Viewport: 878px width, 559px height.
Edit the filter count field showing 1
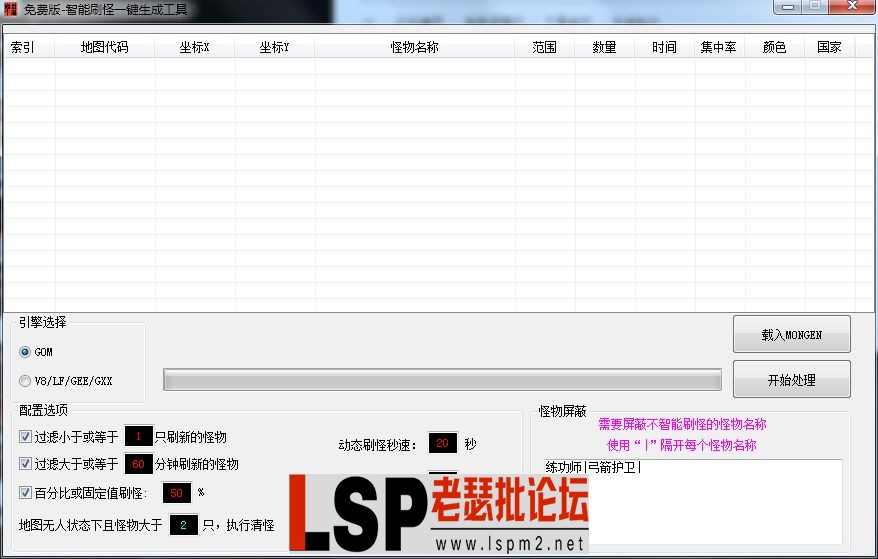click(138, 436)
